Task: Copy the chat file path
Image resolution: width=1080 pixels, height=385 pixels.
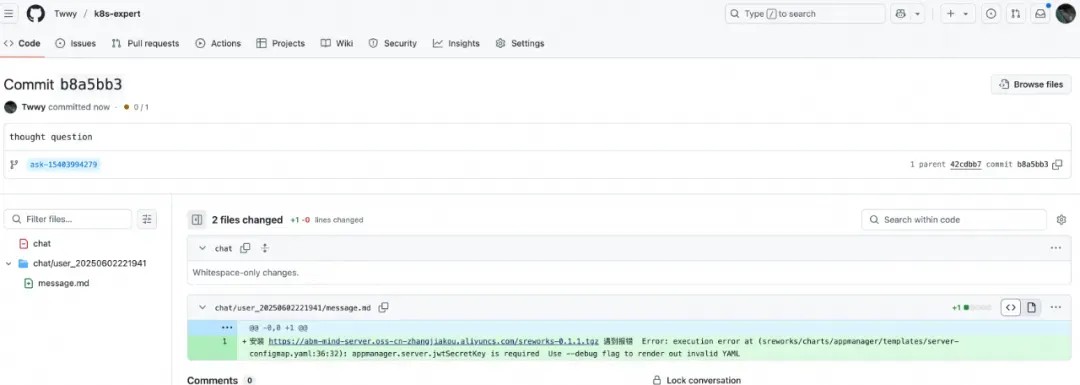Action: (x=245, y=248)
